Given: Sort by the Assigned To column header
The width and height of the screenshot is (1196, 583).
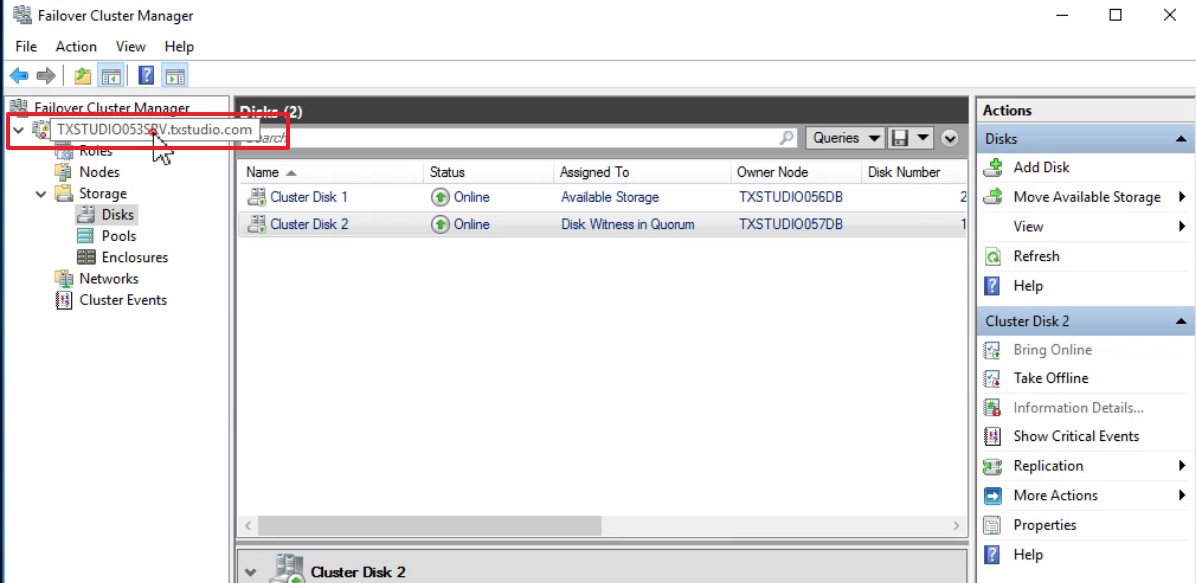Looking at the screenshot, I should pyautogui.click(x=641, y=172).
